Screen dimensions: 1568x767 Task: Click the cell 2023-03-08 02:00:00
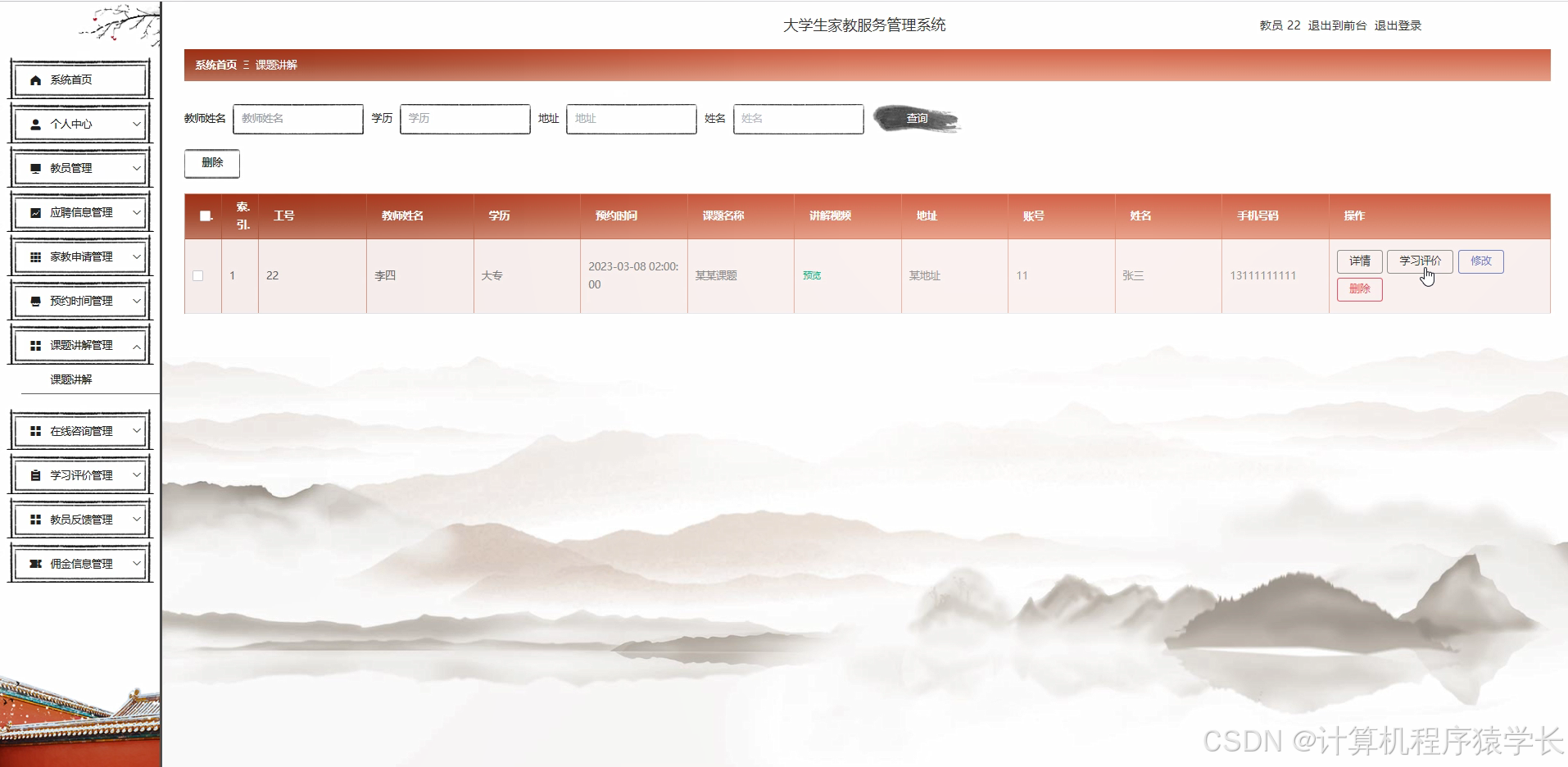(x=633, y=276)
